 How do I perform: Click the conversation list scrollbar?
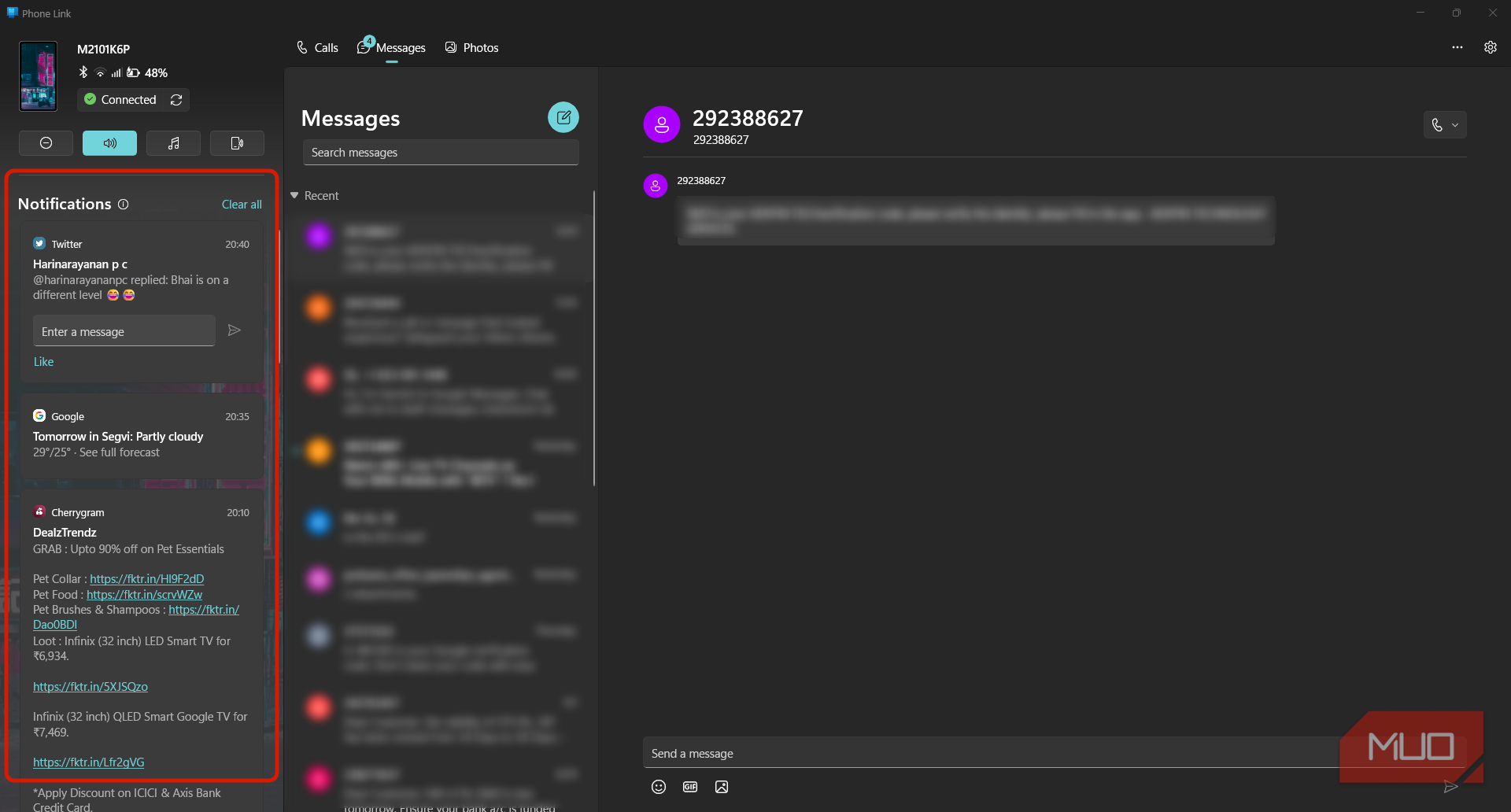(594, 338)
